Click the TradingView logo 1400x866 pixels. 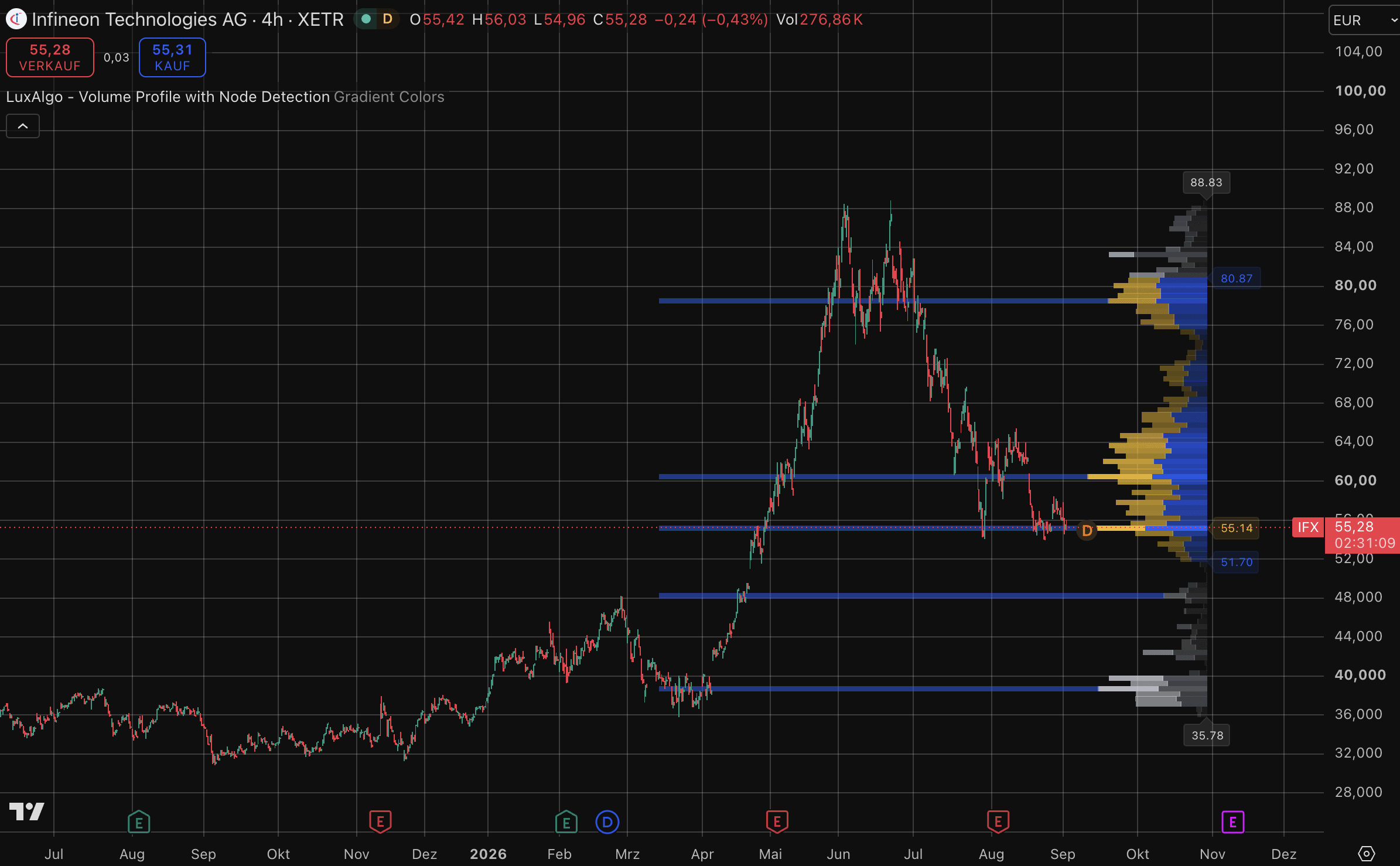pyautogui.click(x=27, y=812)
